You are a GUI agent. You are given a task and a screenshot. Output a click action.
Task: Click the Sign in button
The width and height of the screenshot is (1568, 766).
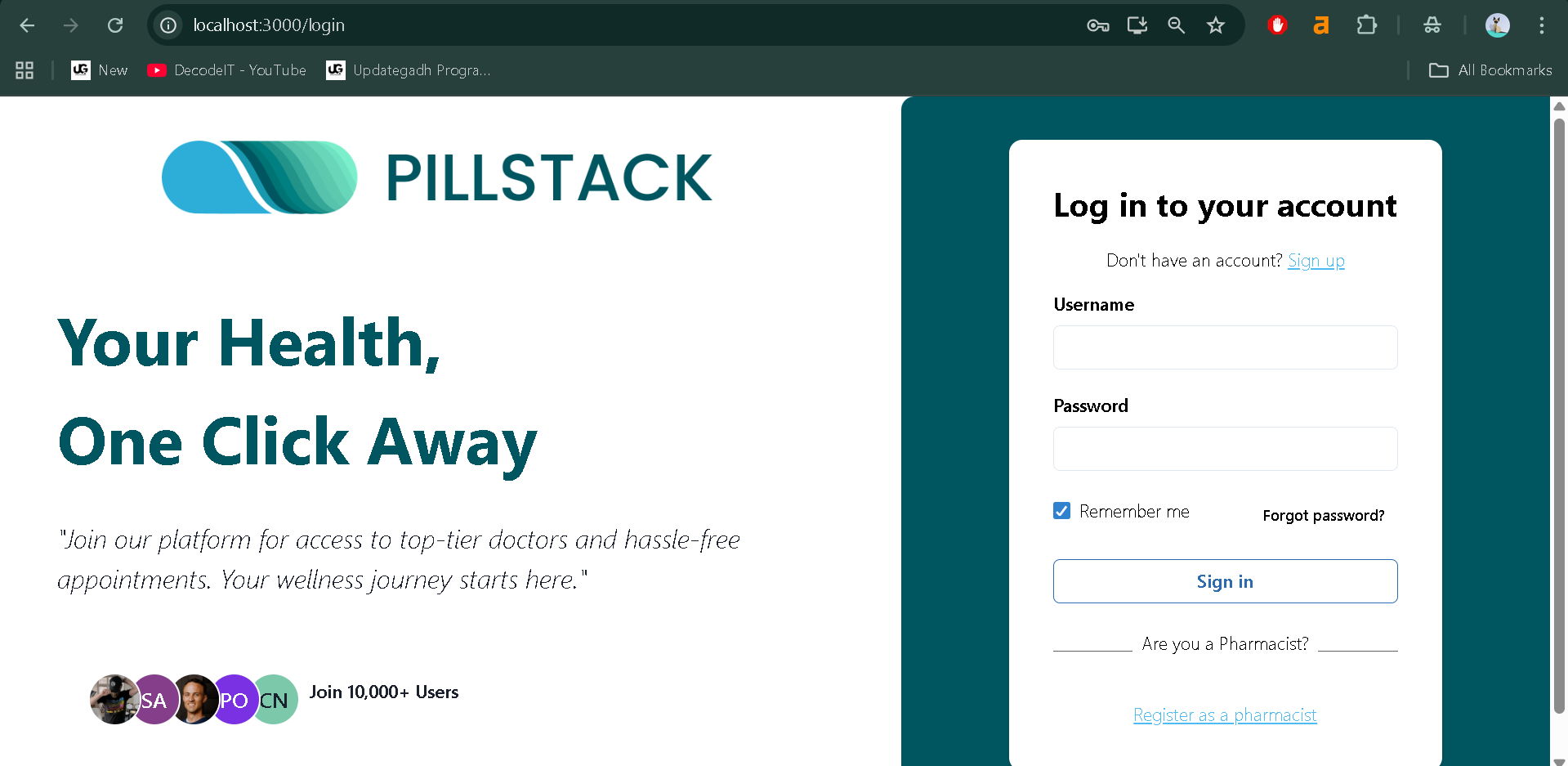point(1225,581)
